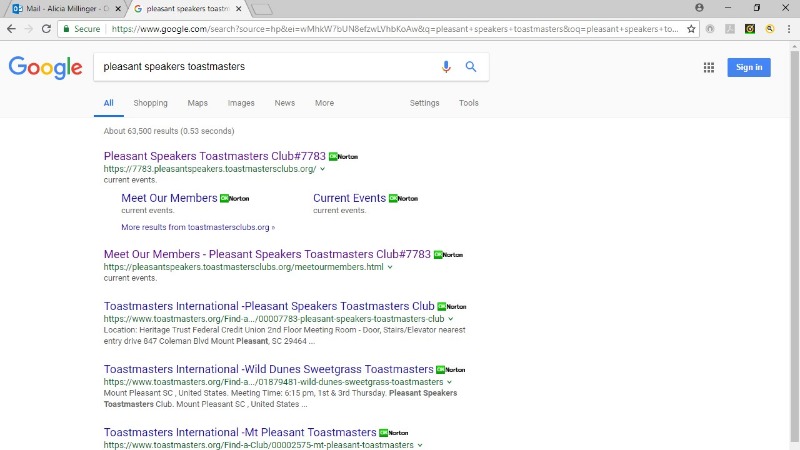Viewport: 800px width, 450px height.
Task: Open the arrow beside wild-dunes-sweetgrass-toastmasters URL
Action: pos(450,382)
